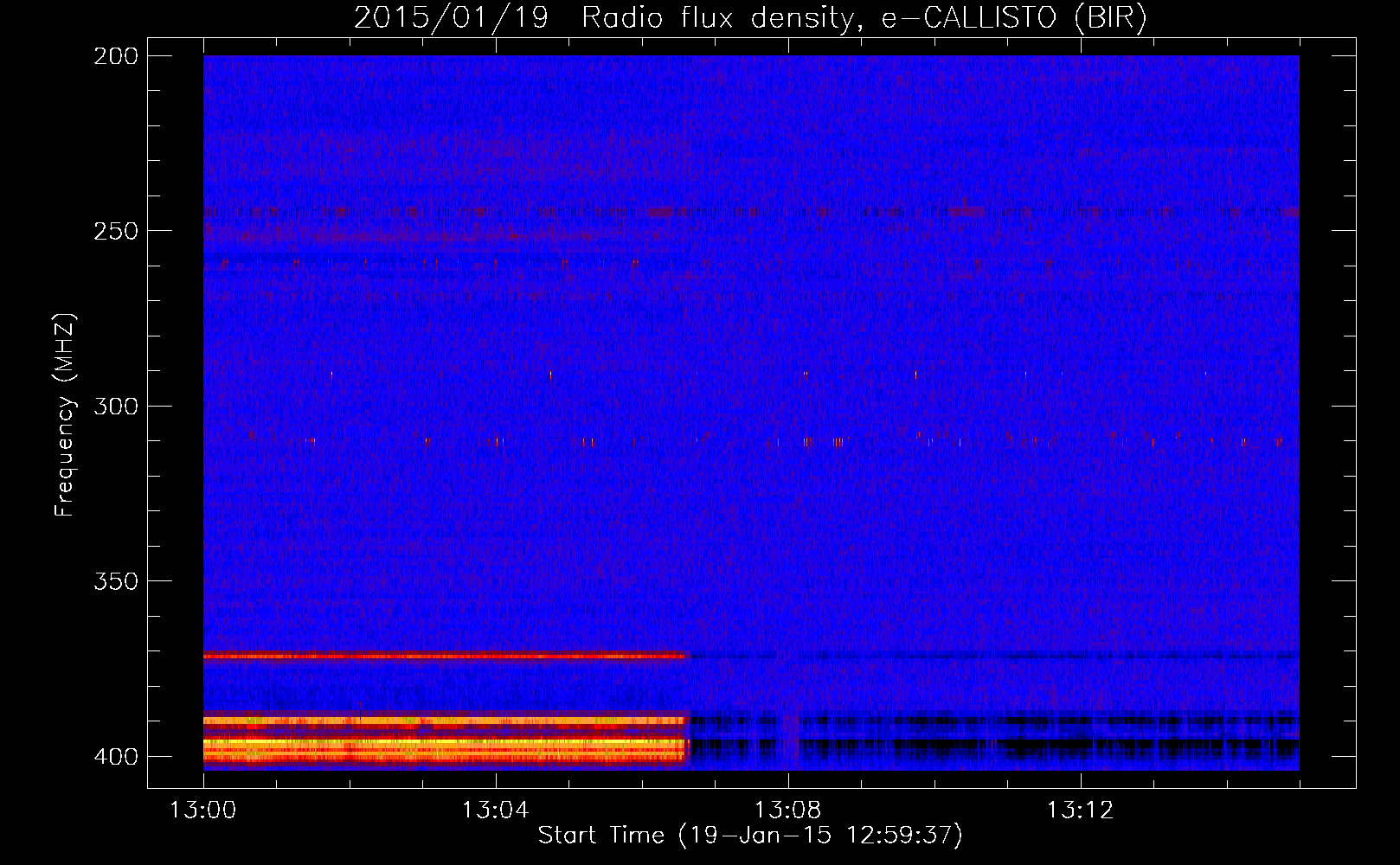The width and height of the screenshot is (1400, 865).
Task: Click the 13:08 time tick label
Action: tap(787, 811)
